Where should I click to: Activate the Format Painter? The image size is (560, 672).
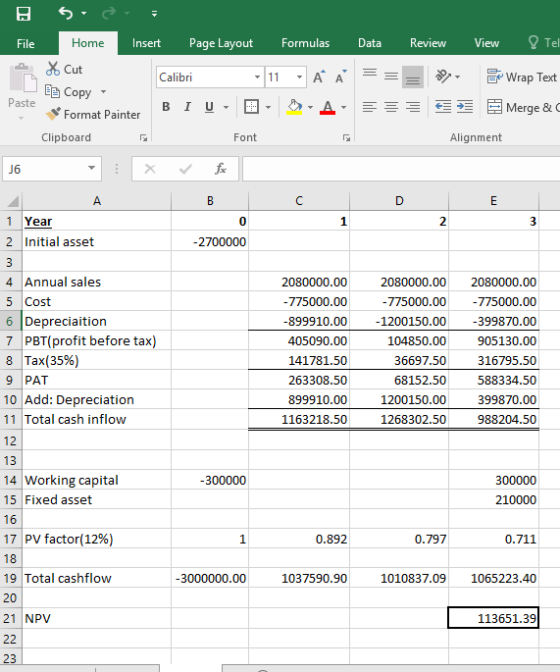click(x=93, y=114)
